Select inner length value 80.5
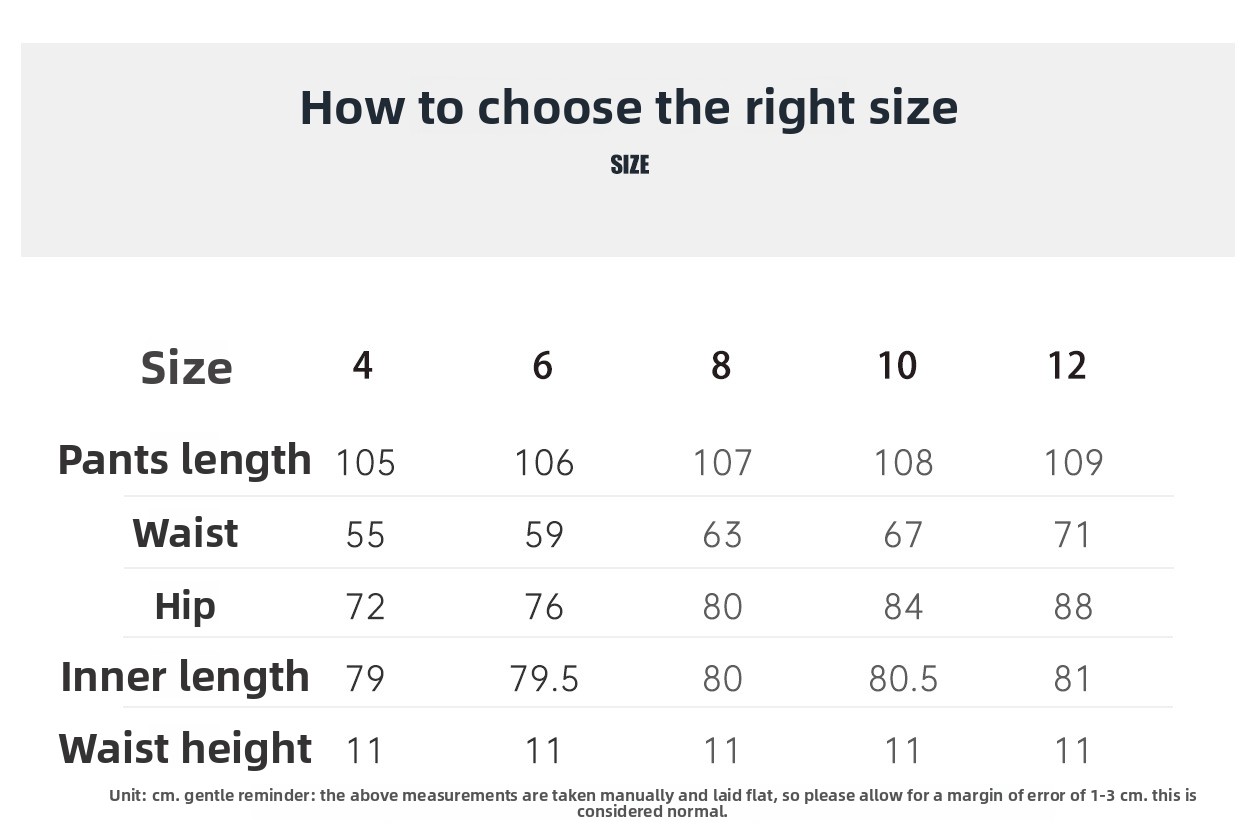Image resolution: width=1260 pixels, height=836 pixels. click(903, 679)
